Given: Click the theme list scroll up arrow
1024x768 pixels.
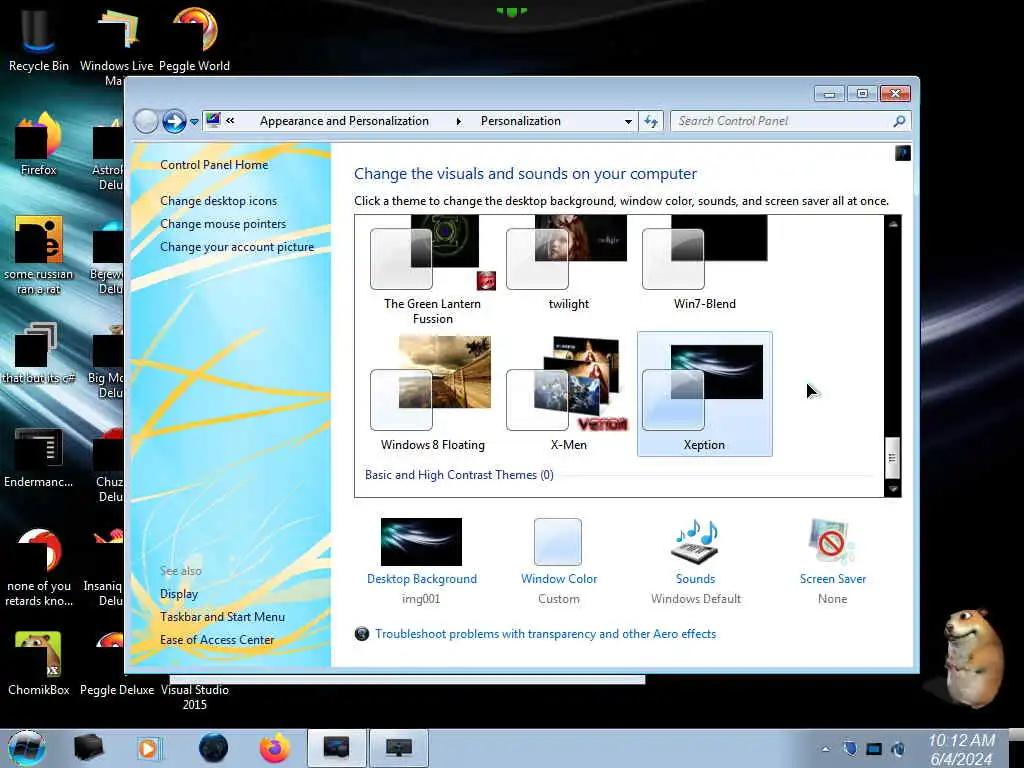Looking at the screenshot, I should tap(893, 224).
